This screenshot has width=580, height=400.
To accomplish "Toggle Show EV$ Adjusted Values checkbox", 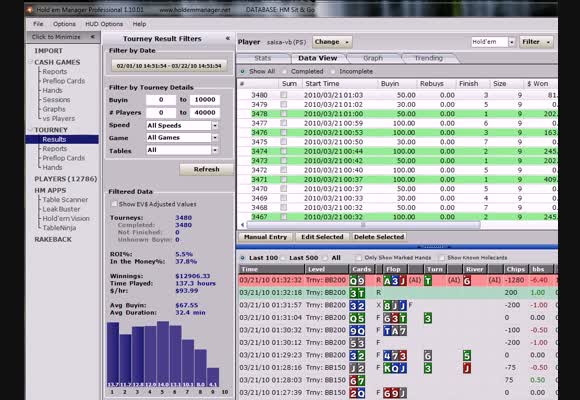I will point(114,204).
